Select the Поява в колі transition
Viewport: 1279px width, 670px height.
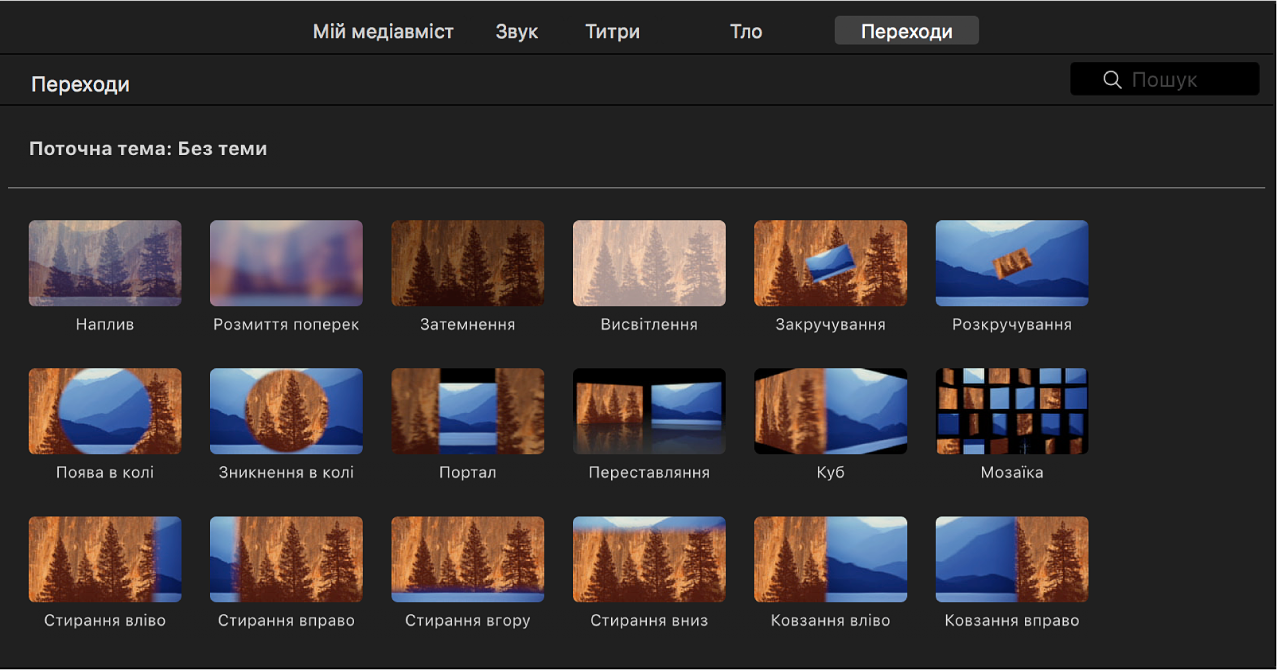point(105,411)
